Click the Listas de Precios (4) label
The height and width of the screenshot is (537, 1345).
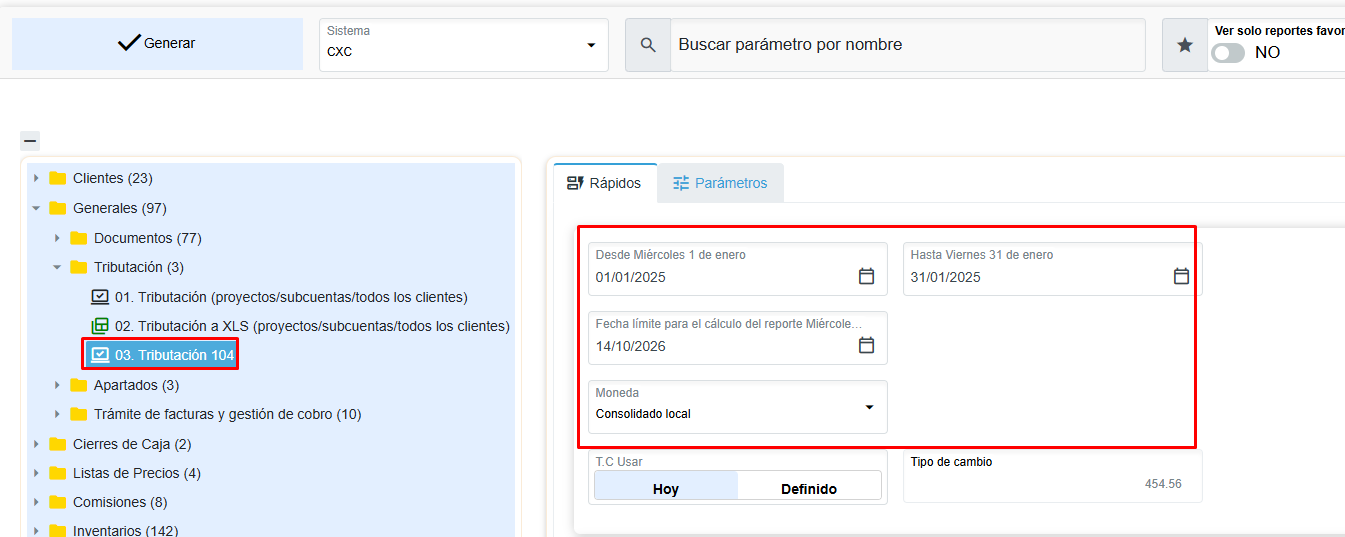[137, 473]
